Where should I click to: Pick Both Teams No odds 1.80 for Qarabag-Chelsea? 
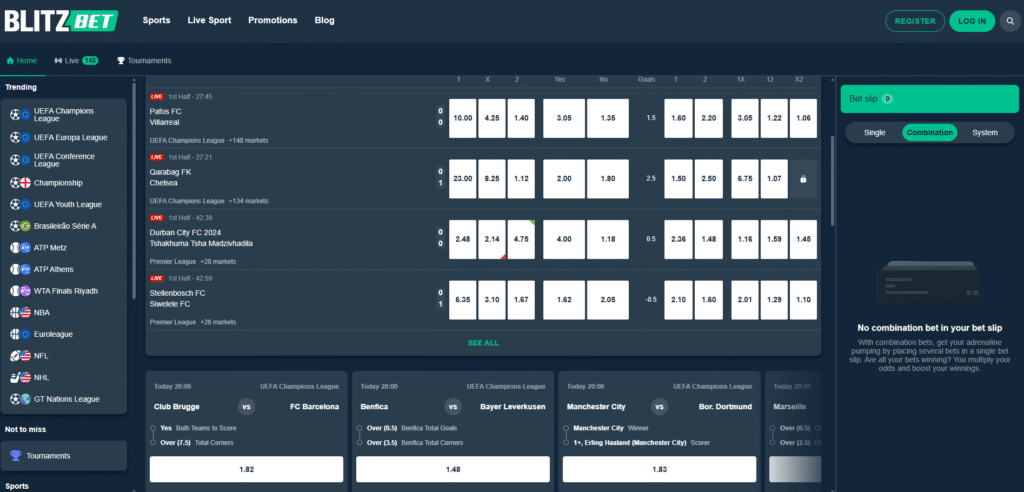click(x=608, y=178)
